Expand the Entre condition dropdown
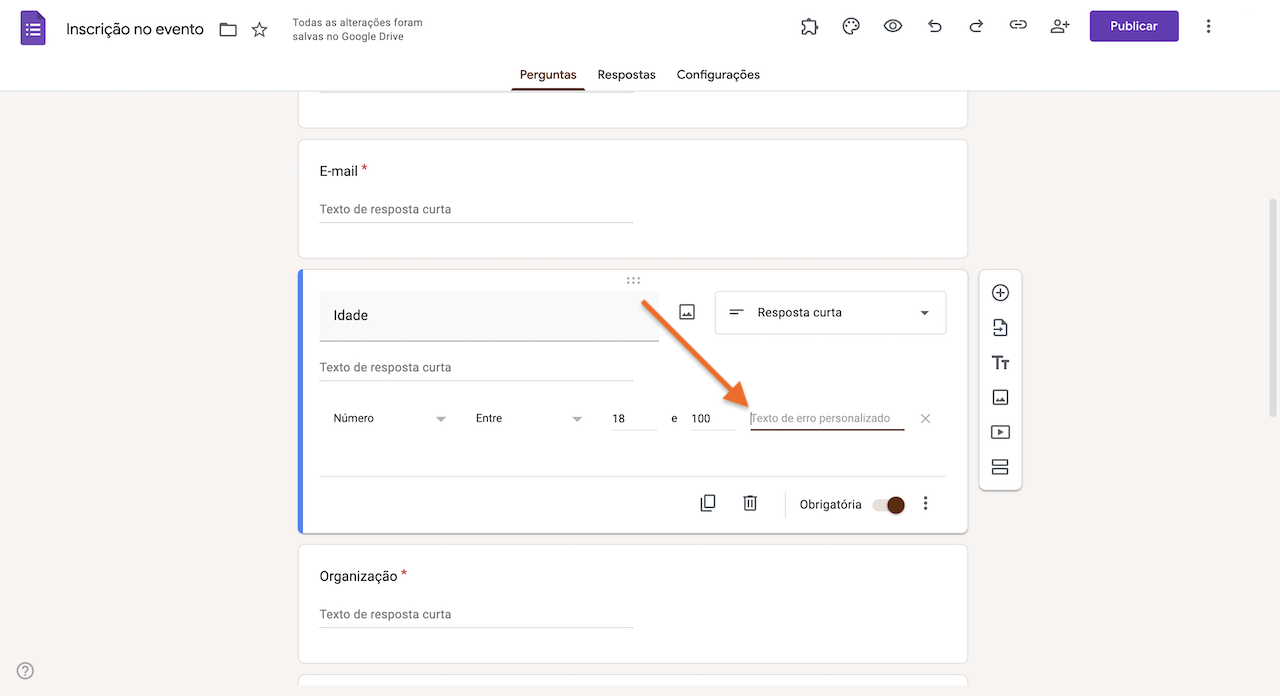 pos(528,418)
